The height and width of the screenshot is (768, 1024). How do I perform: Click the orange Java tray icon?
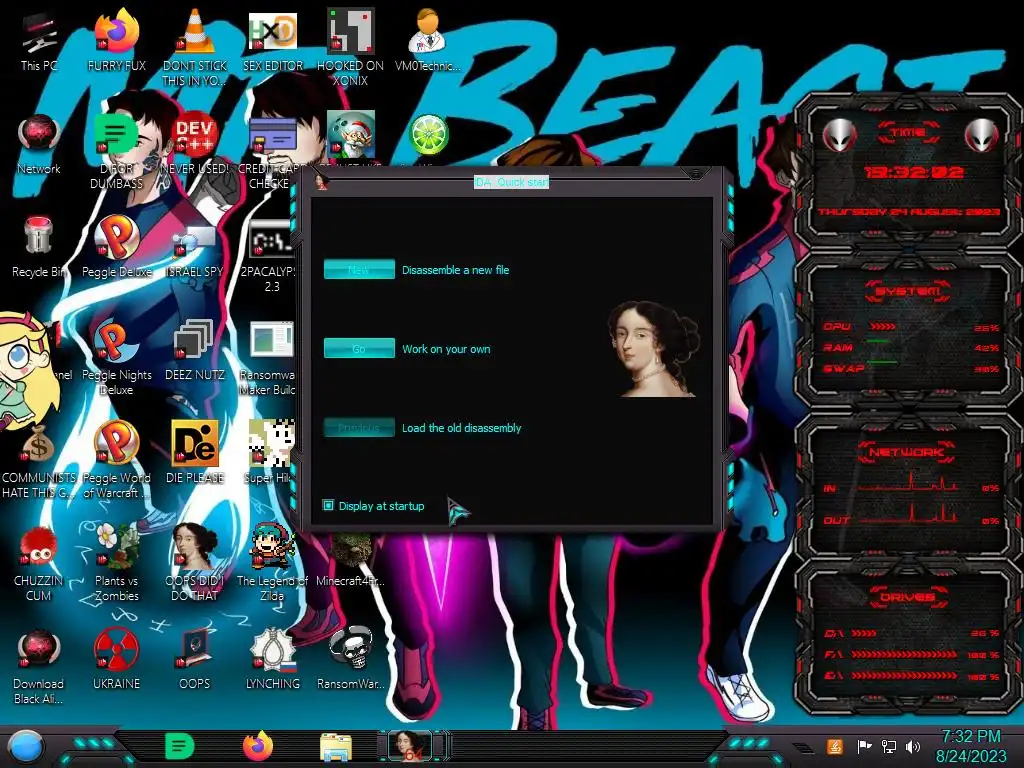pos(835,746)
